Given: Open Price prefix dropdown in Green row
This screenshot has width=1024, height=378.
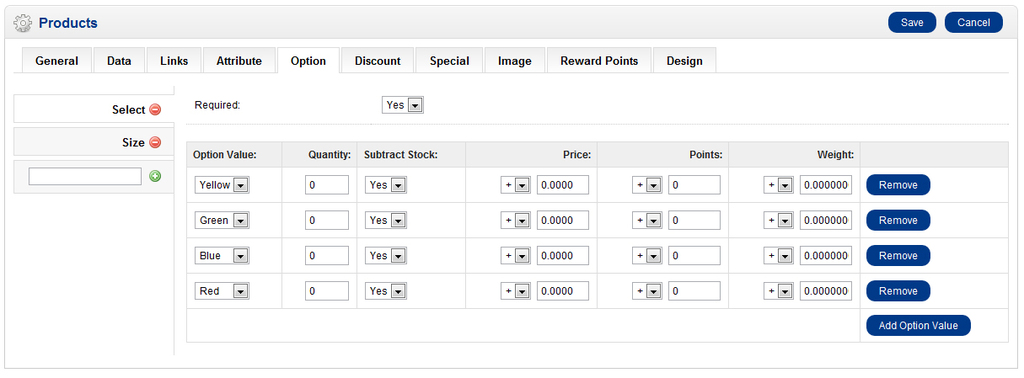Looking at the screenshot, I should (x=515, y=221).
